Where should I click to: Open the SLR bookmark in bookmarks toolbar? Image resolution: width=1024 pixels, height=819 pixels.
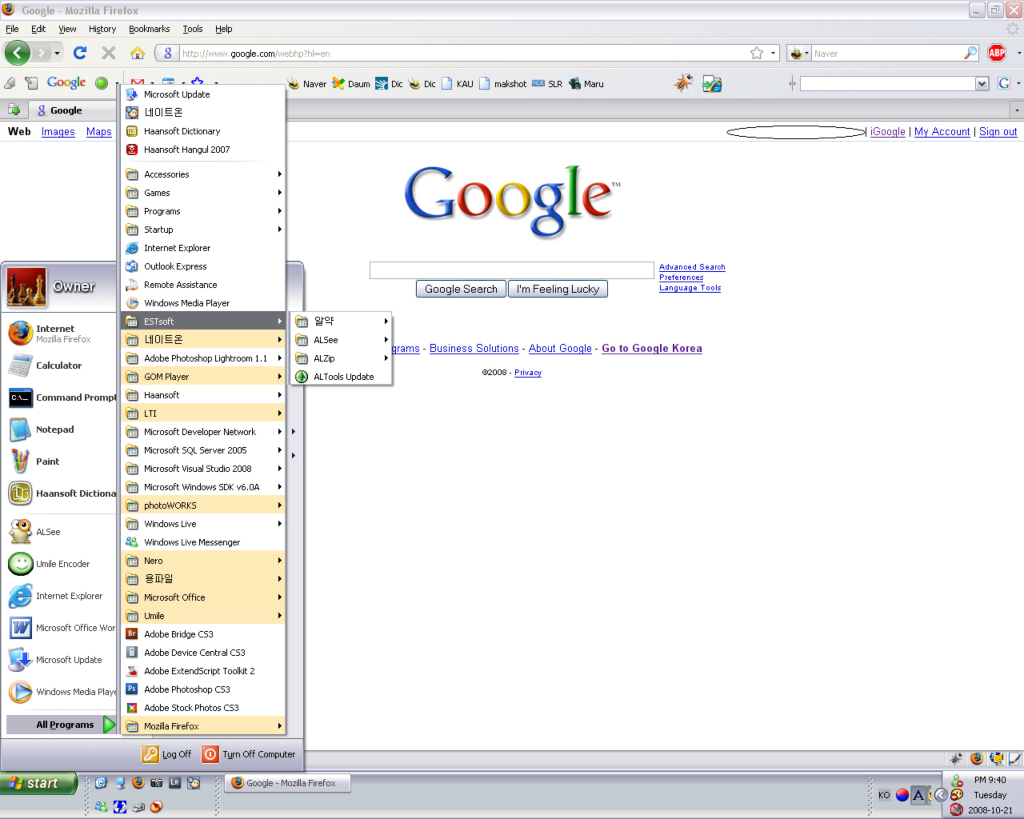tap(547, 84)
